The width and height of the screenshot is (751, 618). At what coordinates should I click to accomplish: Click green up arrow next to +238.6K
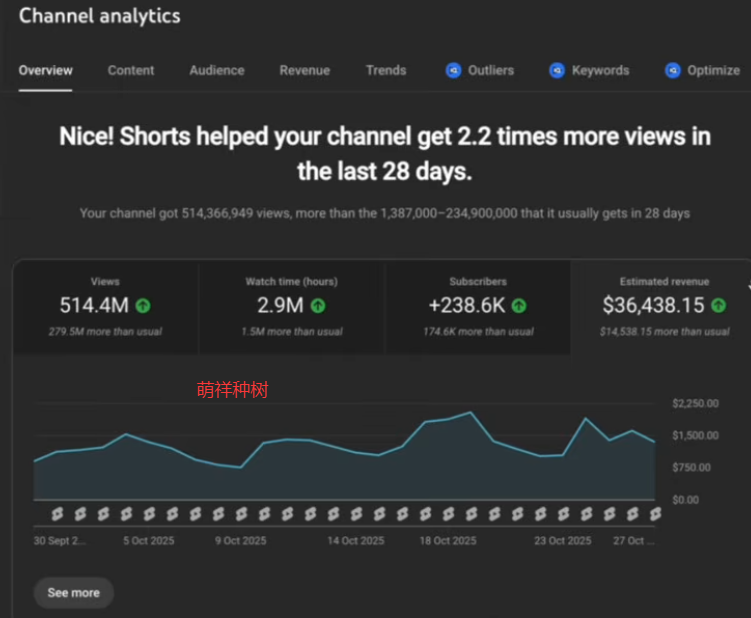[519, 306]
